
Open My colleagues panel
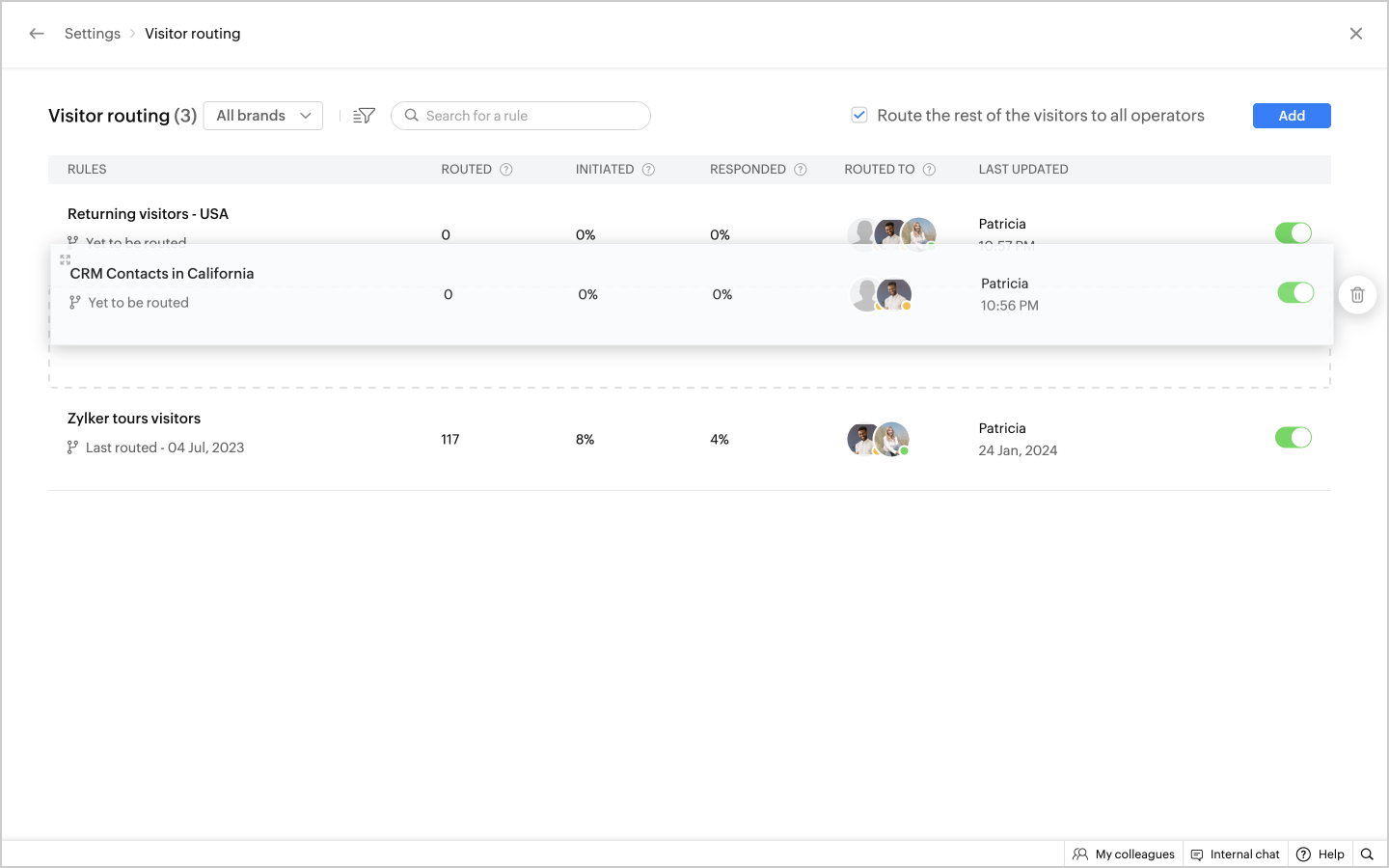(1124, 854)
